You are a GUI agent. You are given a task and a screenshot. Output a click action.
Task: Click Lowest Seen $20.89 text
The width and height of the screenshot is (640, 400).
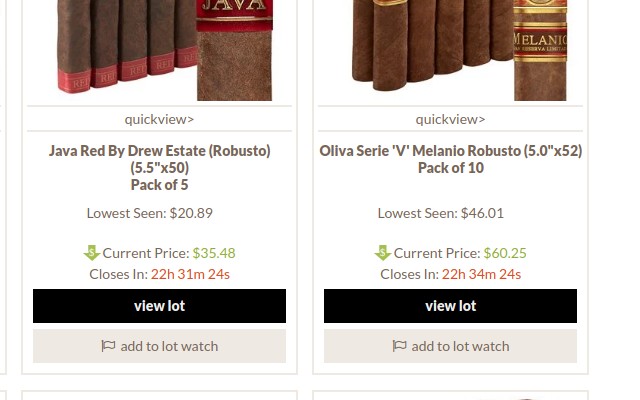click(x=150, y=213)
